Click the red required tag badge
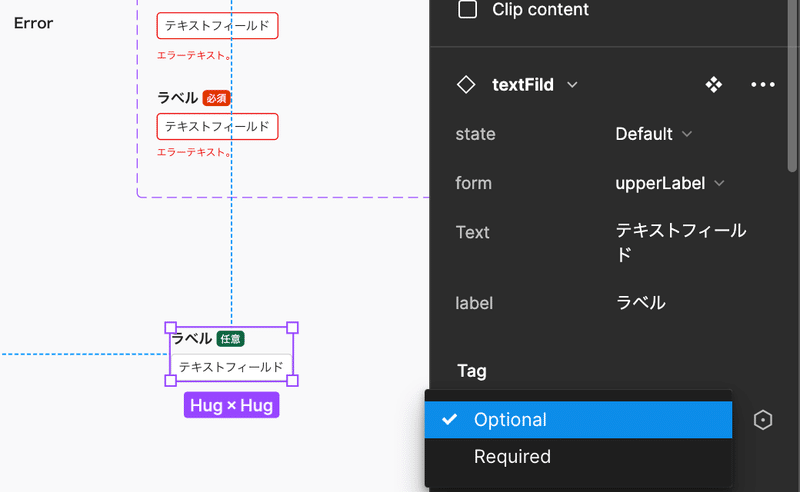This screenshot has width=800, height=492. [216, 98]
